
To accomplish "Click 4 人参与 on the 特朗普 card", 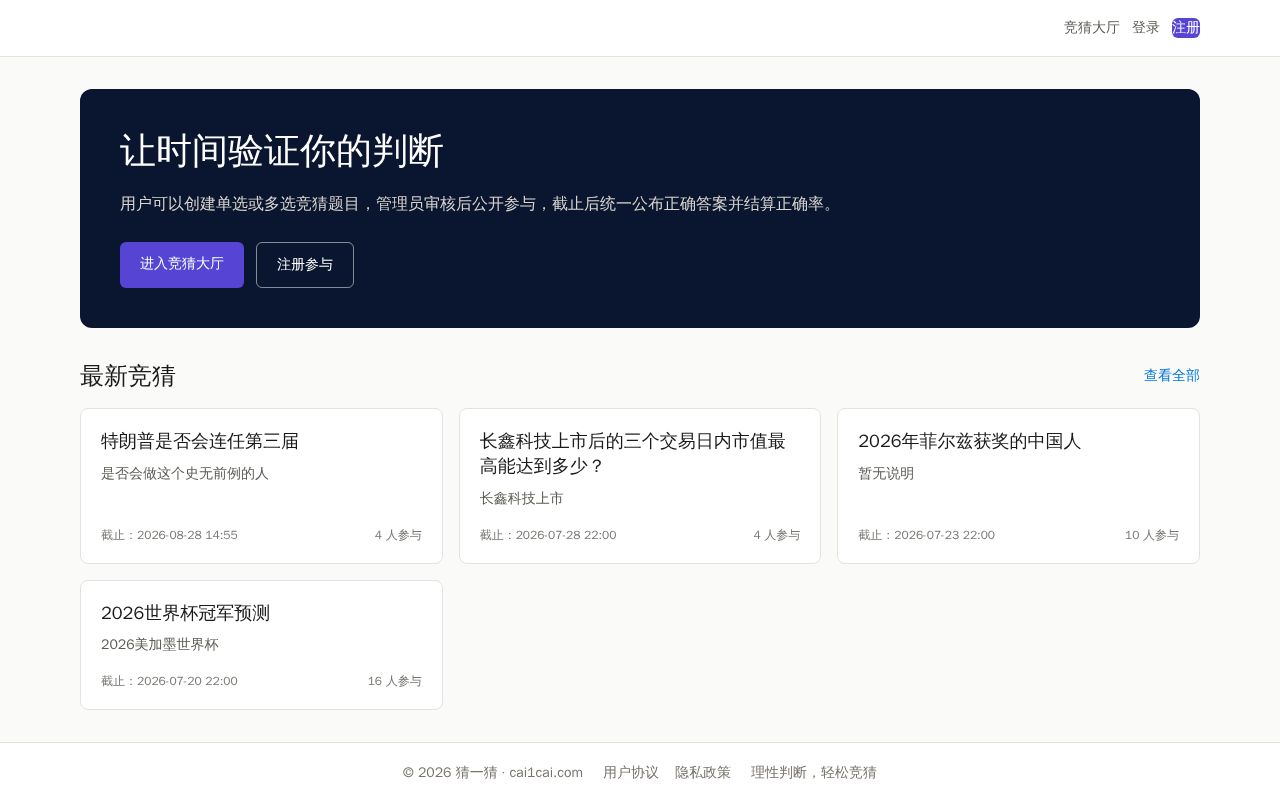I will click(x=398, y=535).
